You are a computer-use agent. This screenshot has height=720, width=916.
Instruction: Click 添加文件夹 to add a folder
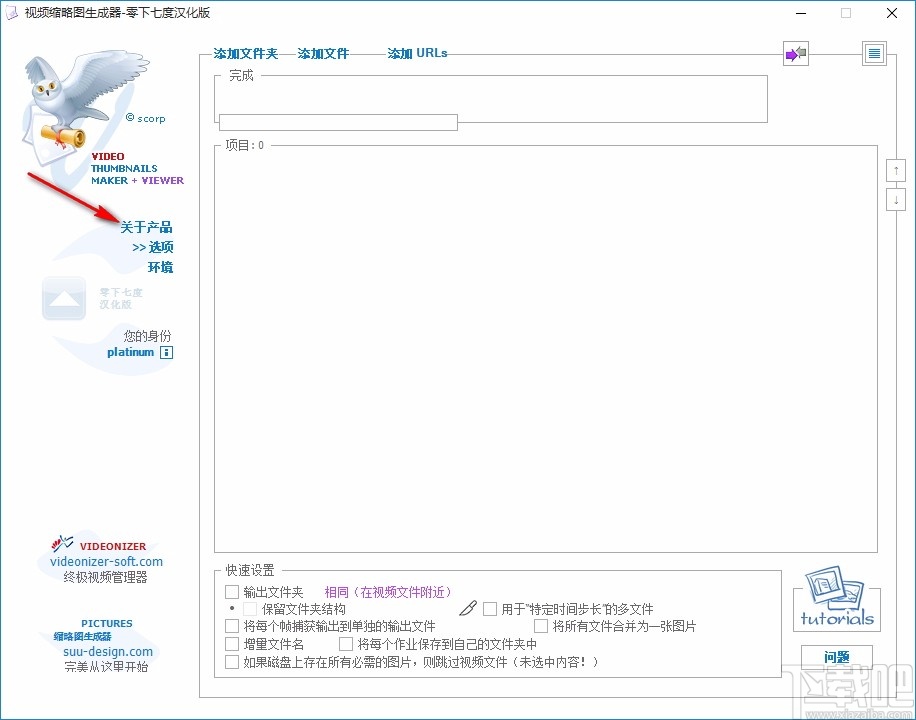[x=245, y=54]
